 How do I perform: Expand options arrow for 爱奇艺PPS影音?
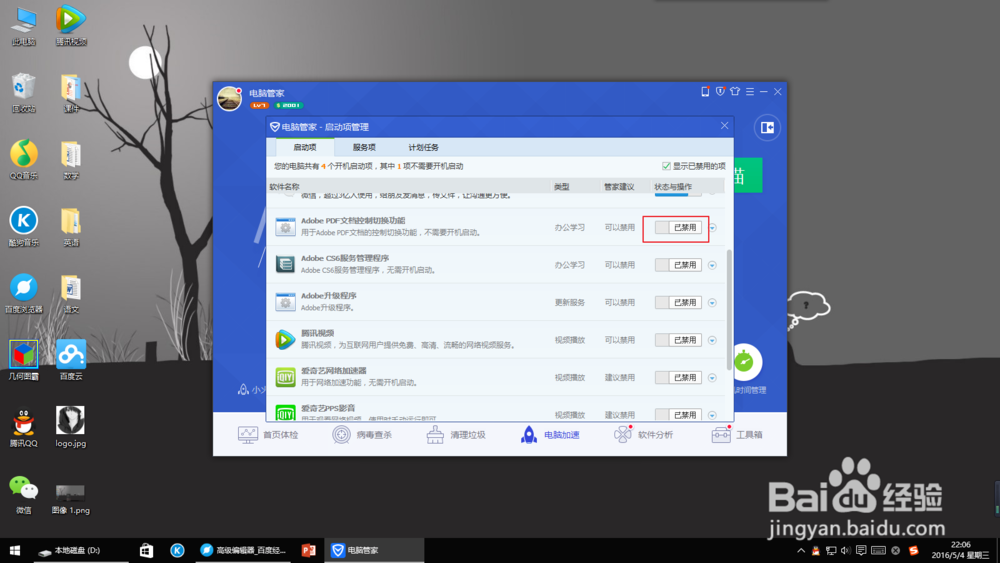712,415
